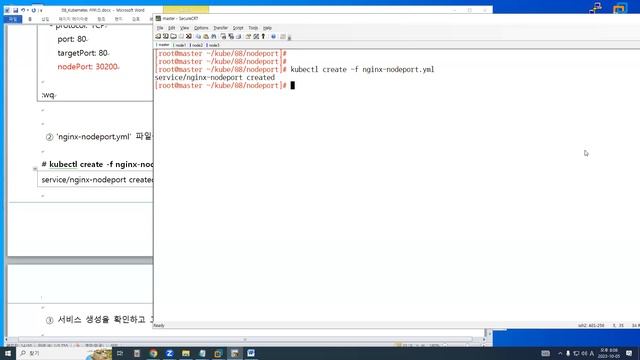640x360 pixels.
Task: Open the Script menu in SecureCRT
Action: [238, 28]
